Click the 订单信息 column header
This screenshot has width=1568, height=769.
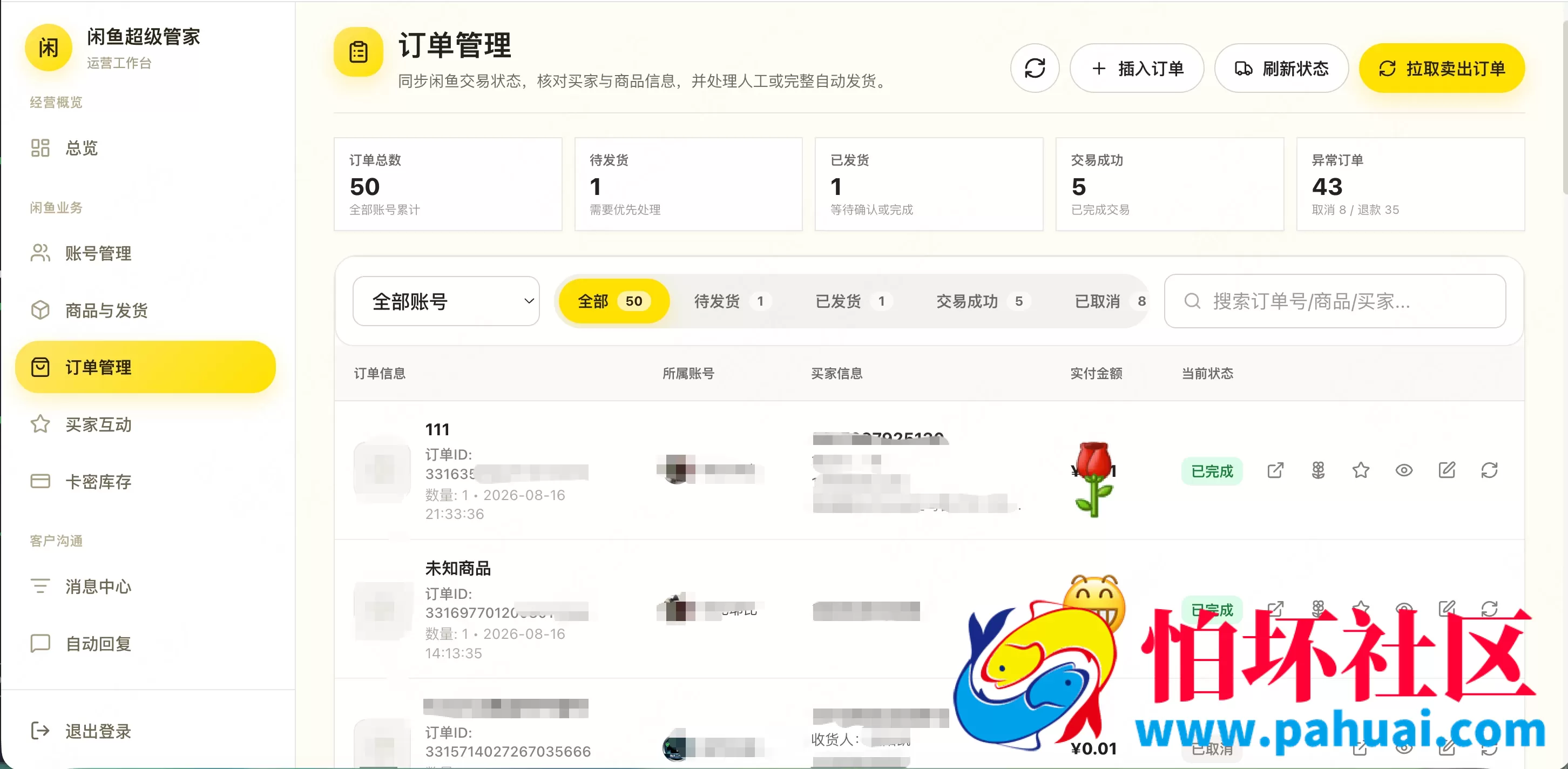[380, 373]
